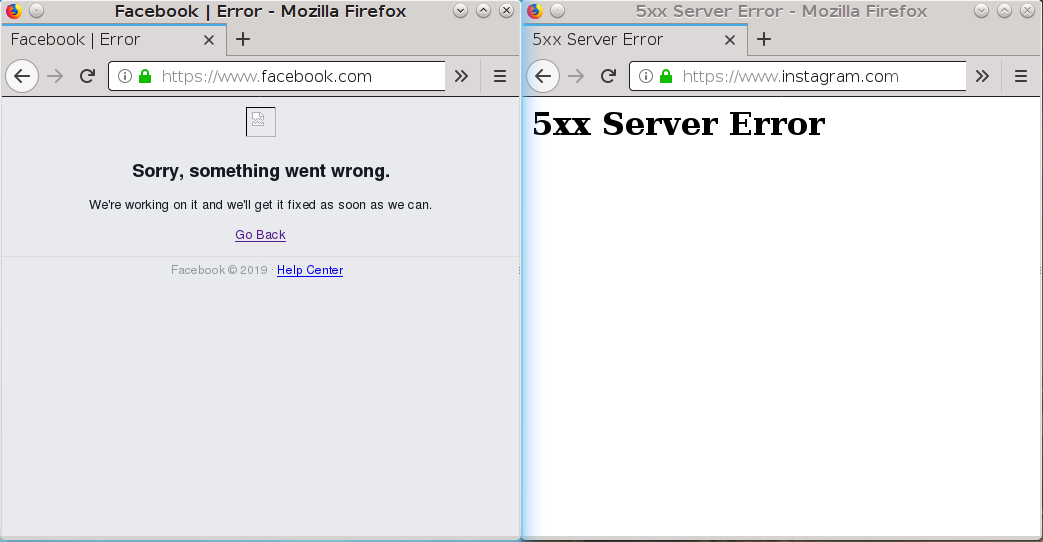1043x542 pixels.
Task: Click forward arrow in Instagram window
Action: [576, 76]
